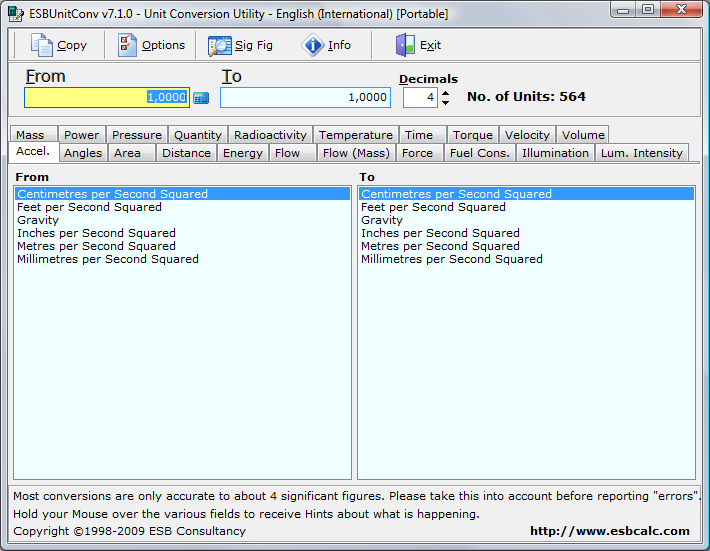Select the Temperature tab
The width and height of the screenshot is (710, 551).
pyautogui.click(x=355, y=134)
